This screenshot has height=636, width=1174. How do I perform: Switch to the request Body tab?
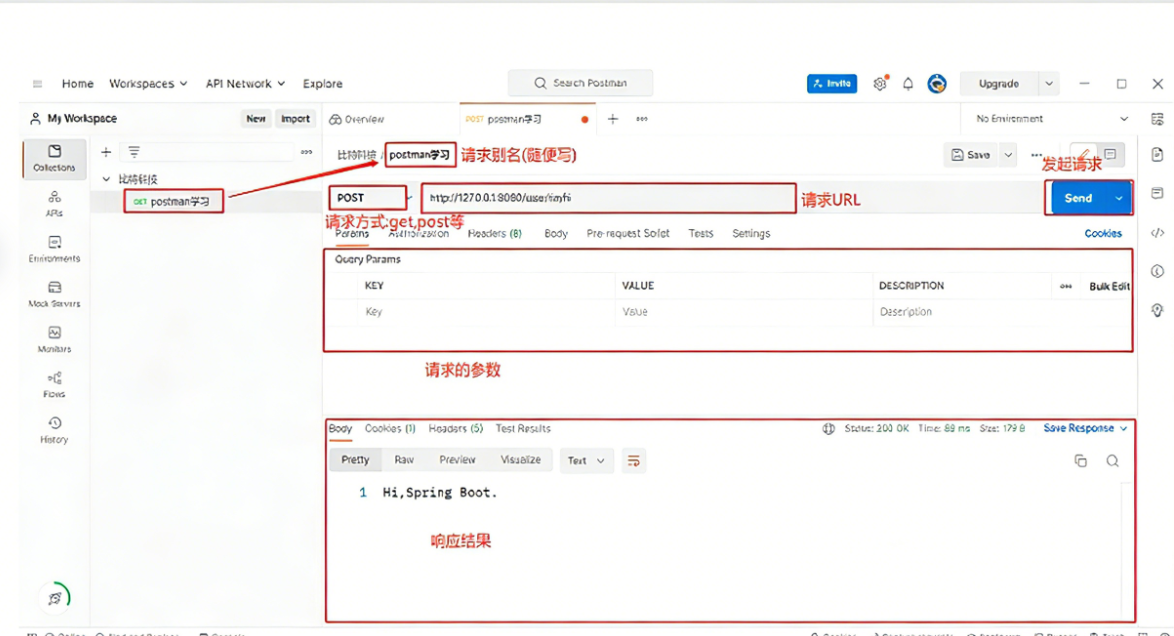(x=556, y=234)
